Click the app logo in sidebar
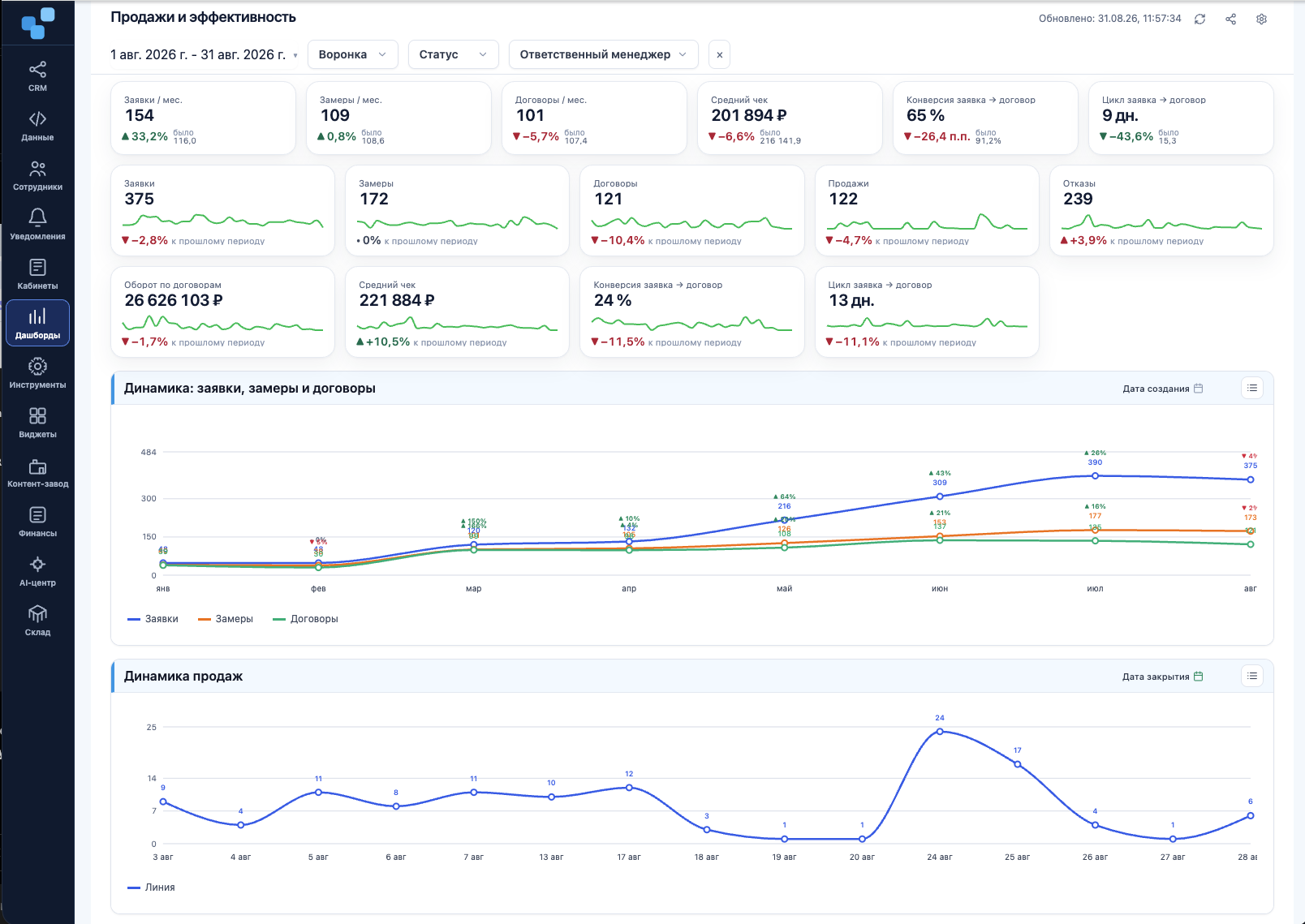1305x924 pixels. click(x=37, y=23)
